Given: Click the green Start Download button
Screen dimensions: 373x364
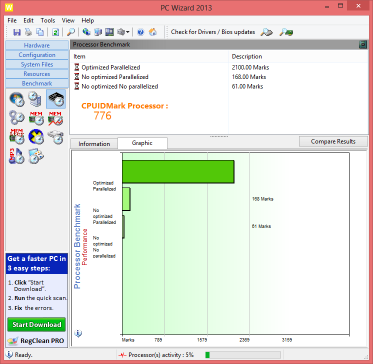Looking at the screenshot, I should (37, 324).
